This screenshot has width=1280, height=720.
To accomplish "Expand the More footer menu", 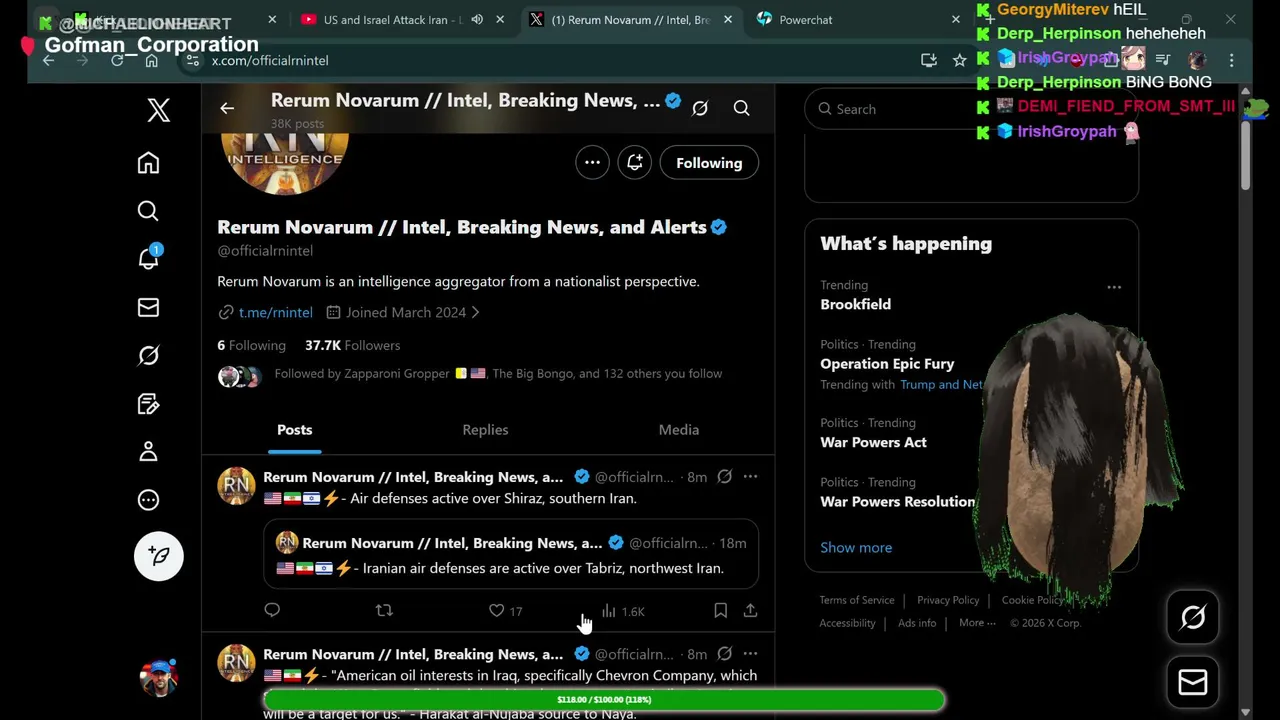I will tap(977, 623).
